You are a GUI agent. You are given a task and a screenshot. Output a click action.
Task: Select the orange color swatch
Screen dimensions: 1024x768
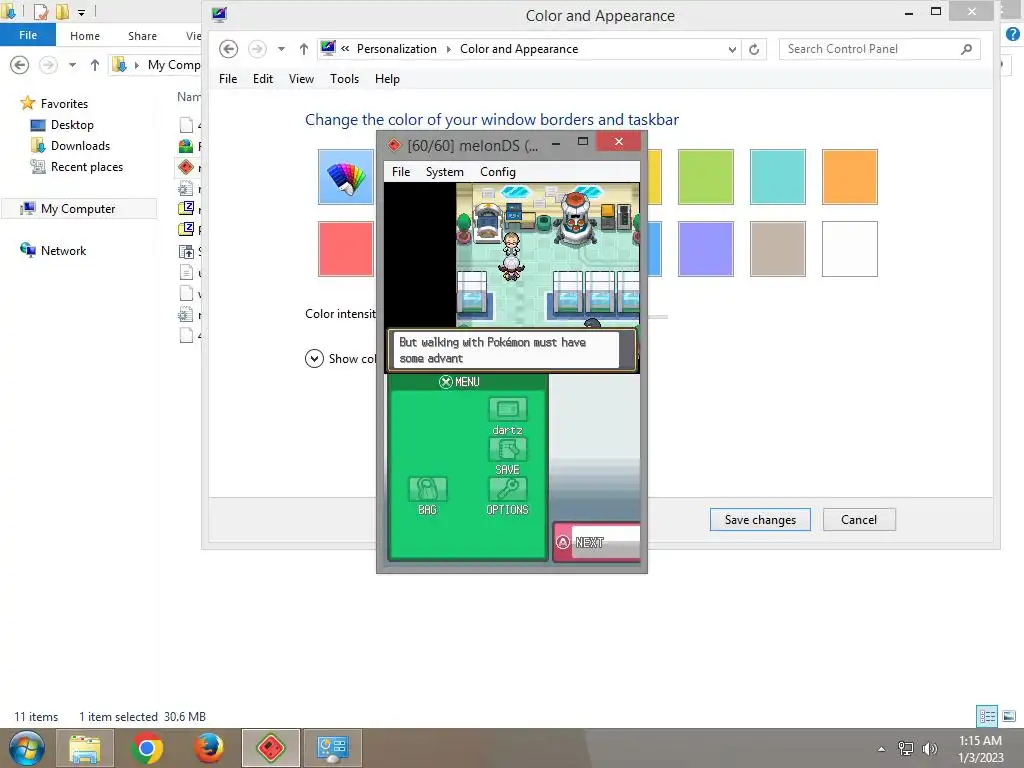point(850,177)
